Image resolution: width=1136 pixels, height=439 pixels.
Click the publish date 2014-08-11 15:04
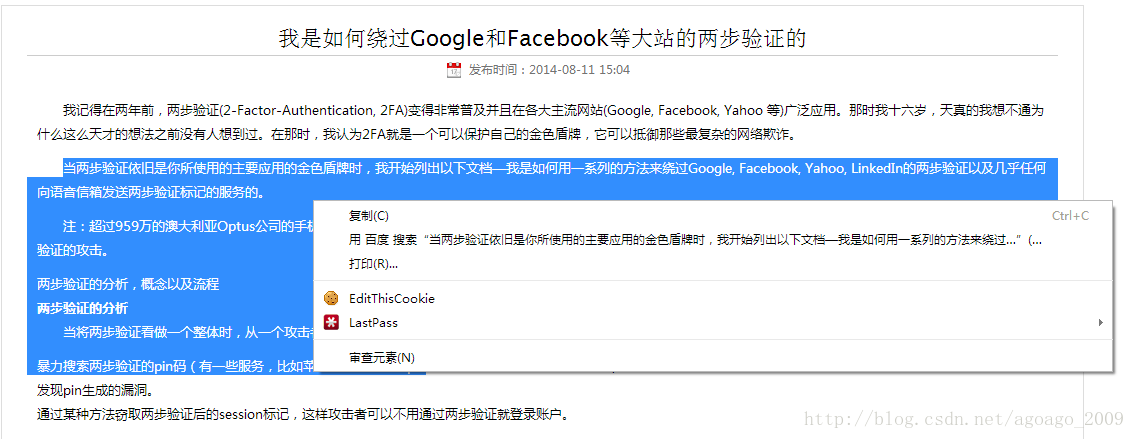pos(580,70)
